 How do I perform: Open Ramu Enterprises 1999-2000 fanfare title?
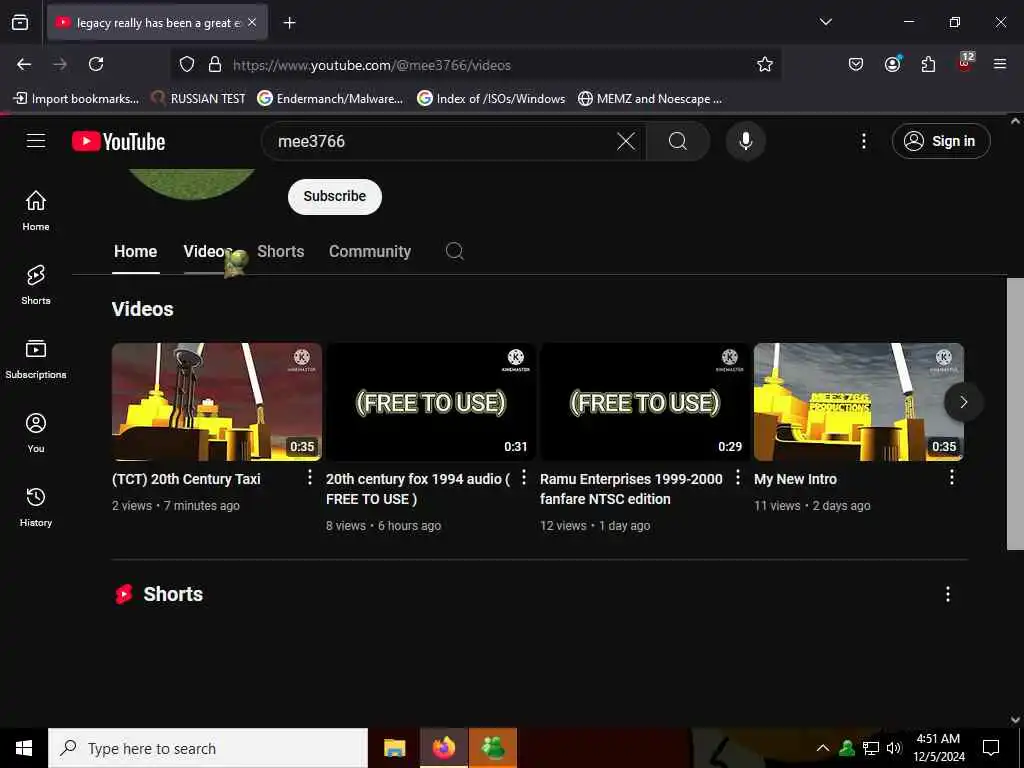631,488
